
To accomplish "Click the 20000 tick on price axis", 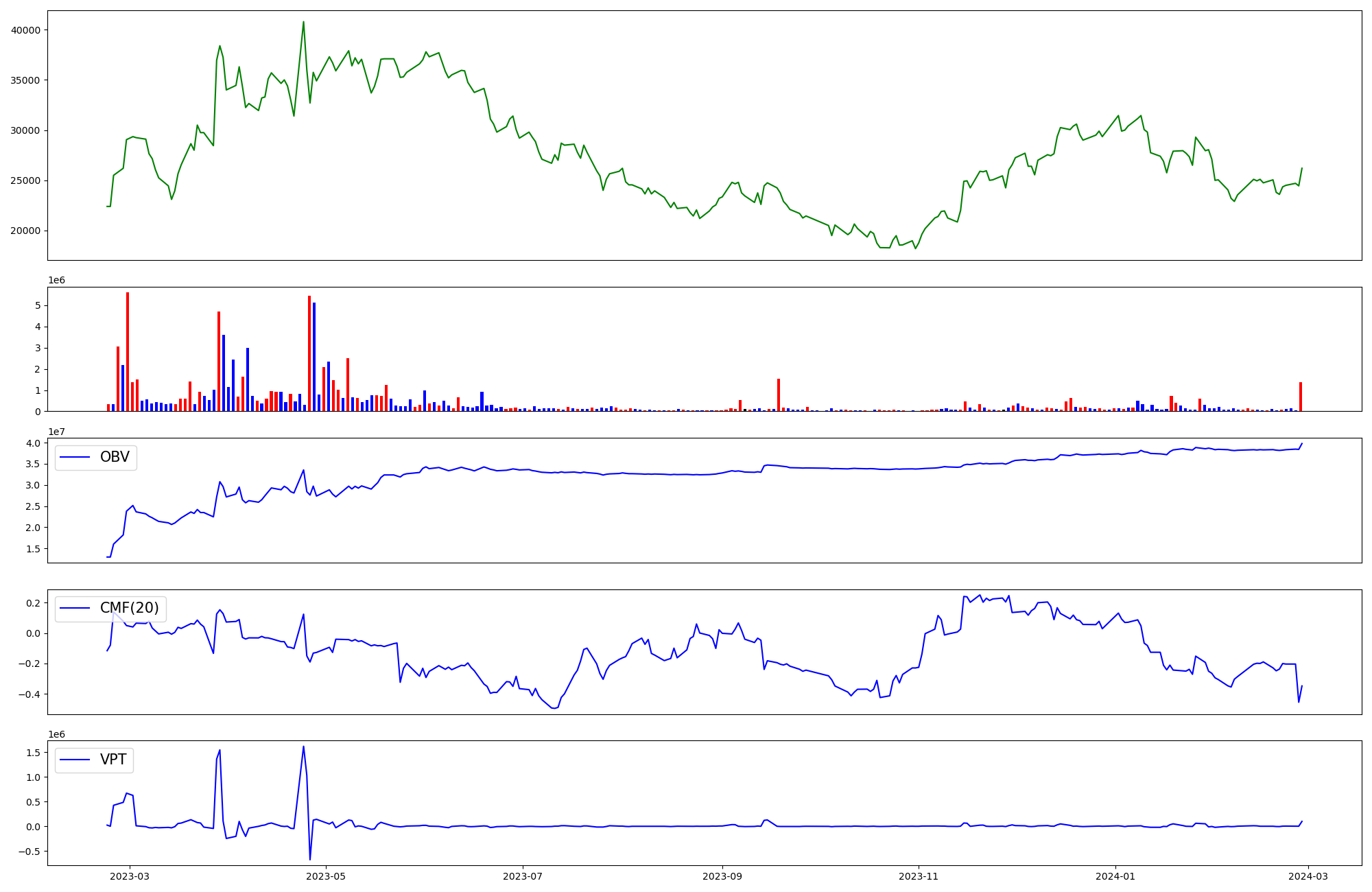I will 26,231.
